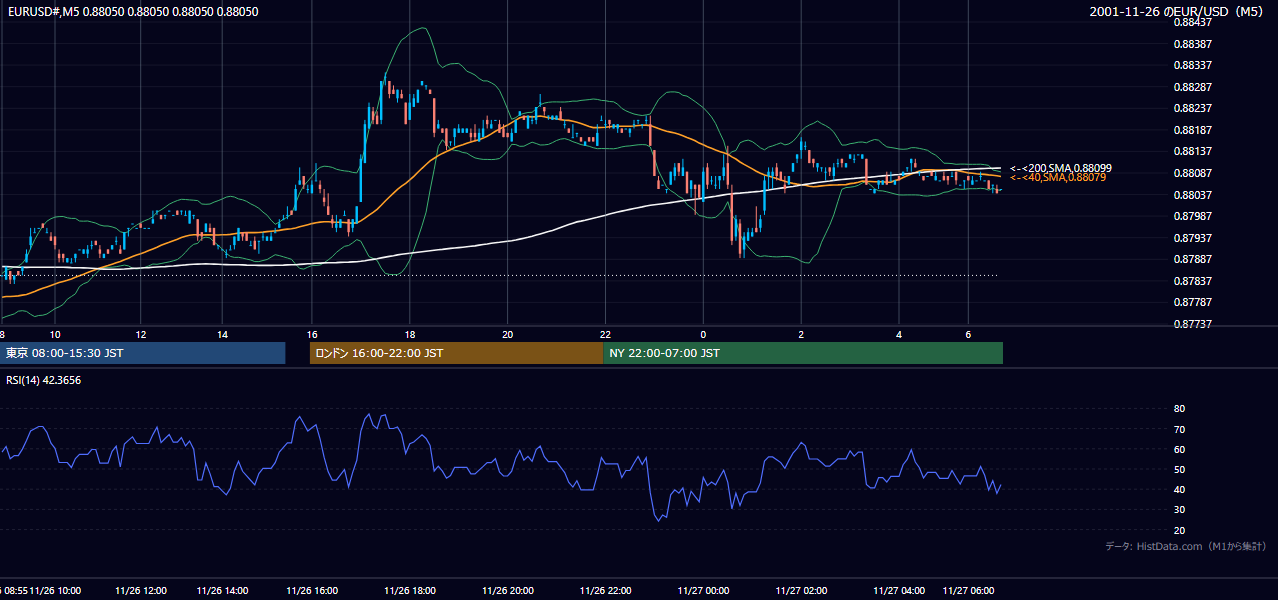Click hour 12 under the price chart
The width and height of the screenshot is (1278, 600).
[x=141, y=334]
